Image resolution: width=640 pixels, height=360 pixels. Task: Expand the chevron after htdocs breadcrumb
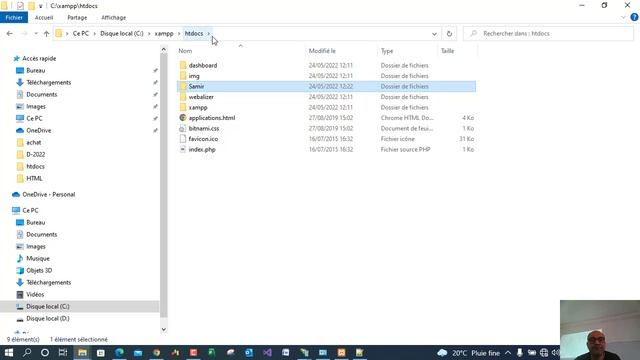tap(209, 33)
